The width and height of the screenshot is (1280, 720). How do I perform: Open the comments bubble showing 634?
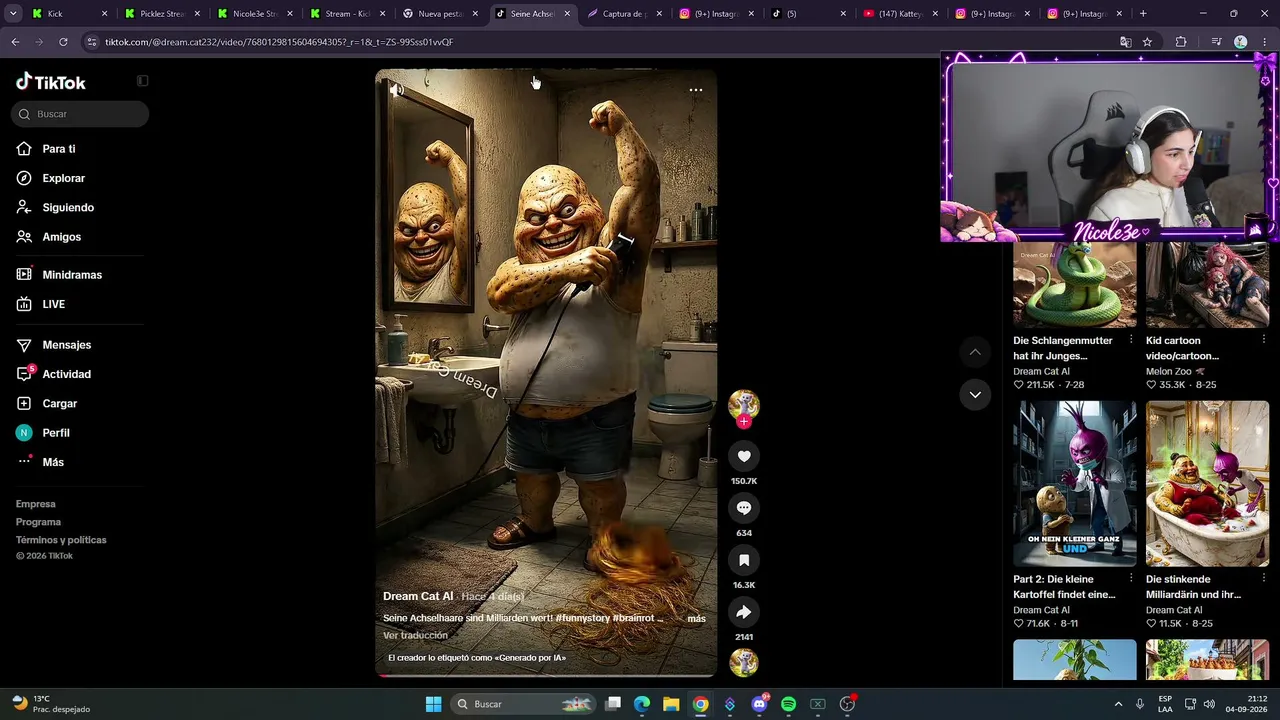pyautogui.click(x=743, y=508)
